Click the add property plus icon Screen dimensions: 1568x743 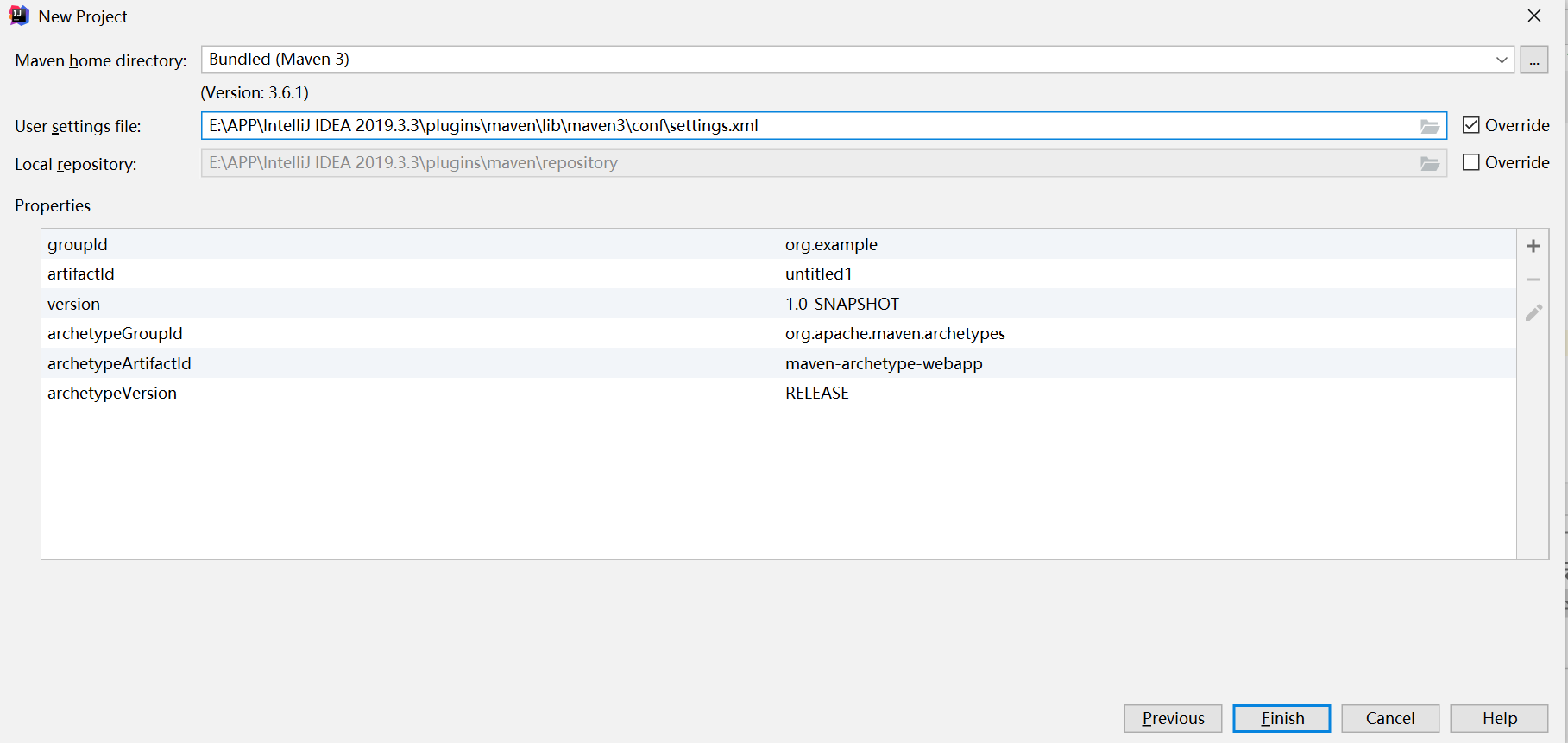tap(1533, 246)
